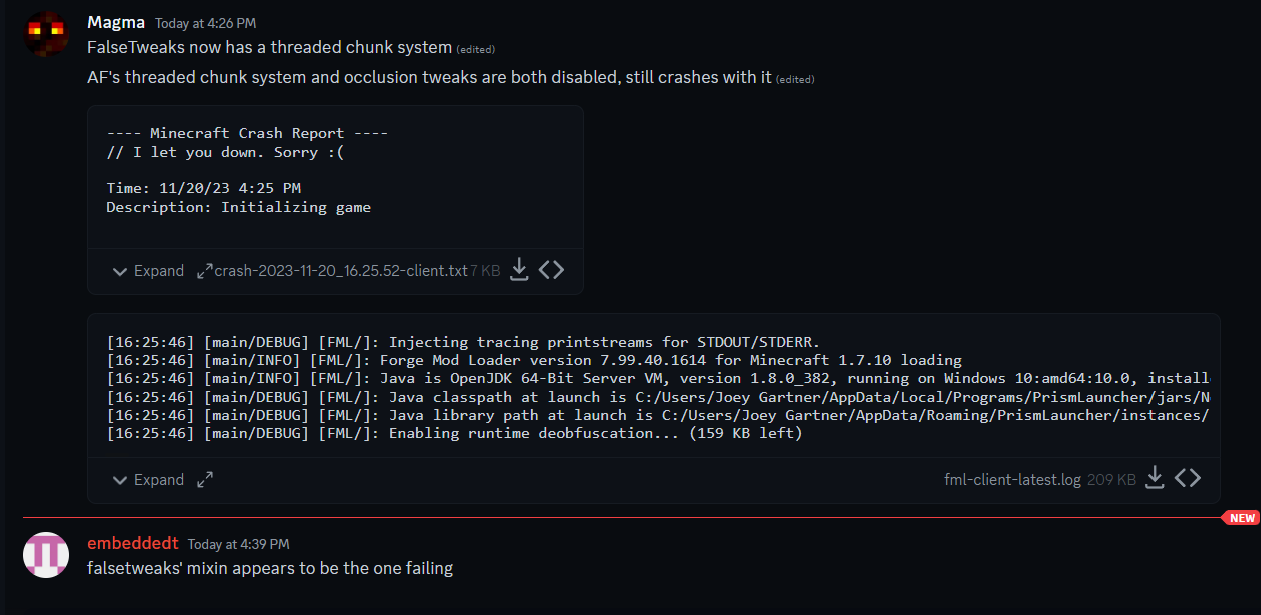Click Magma's pixelated avatar

[x=45, y=33]
